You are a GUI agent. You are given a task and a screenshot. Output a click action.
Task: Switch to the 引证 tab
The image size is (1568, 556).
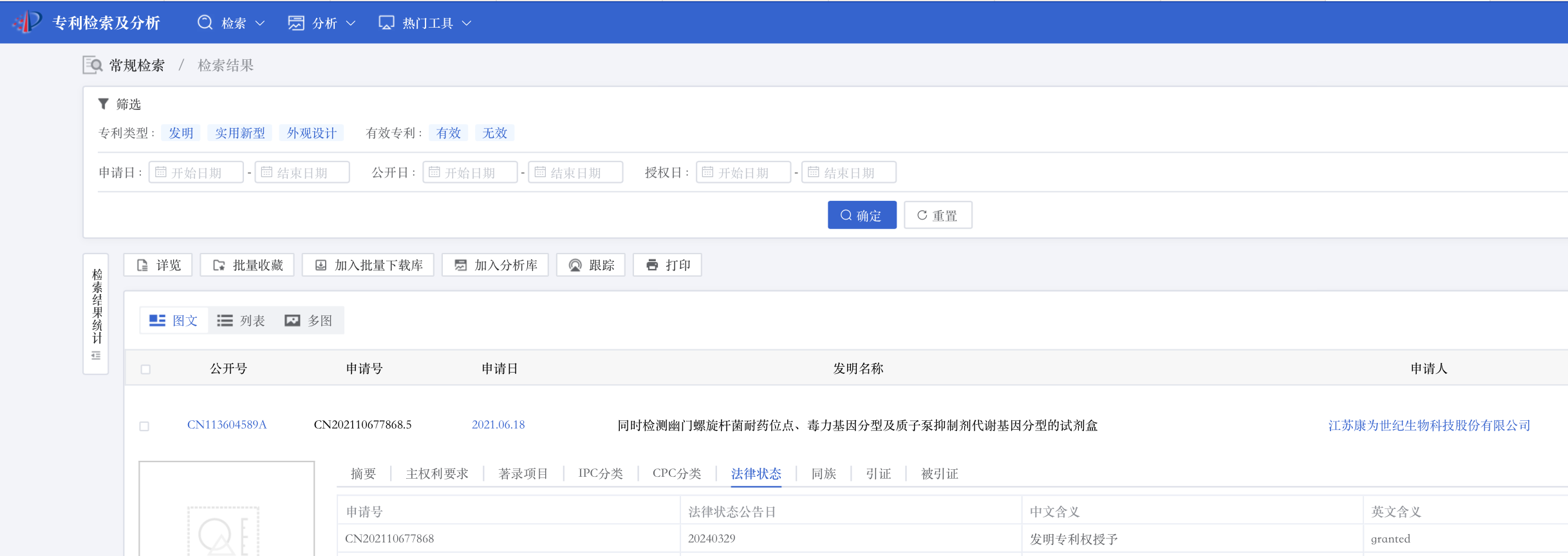point(879,474)
